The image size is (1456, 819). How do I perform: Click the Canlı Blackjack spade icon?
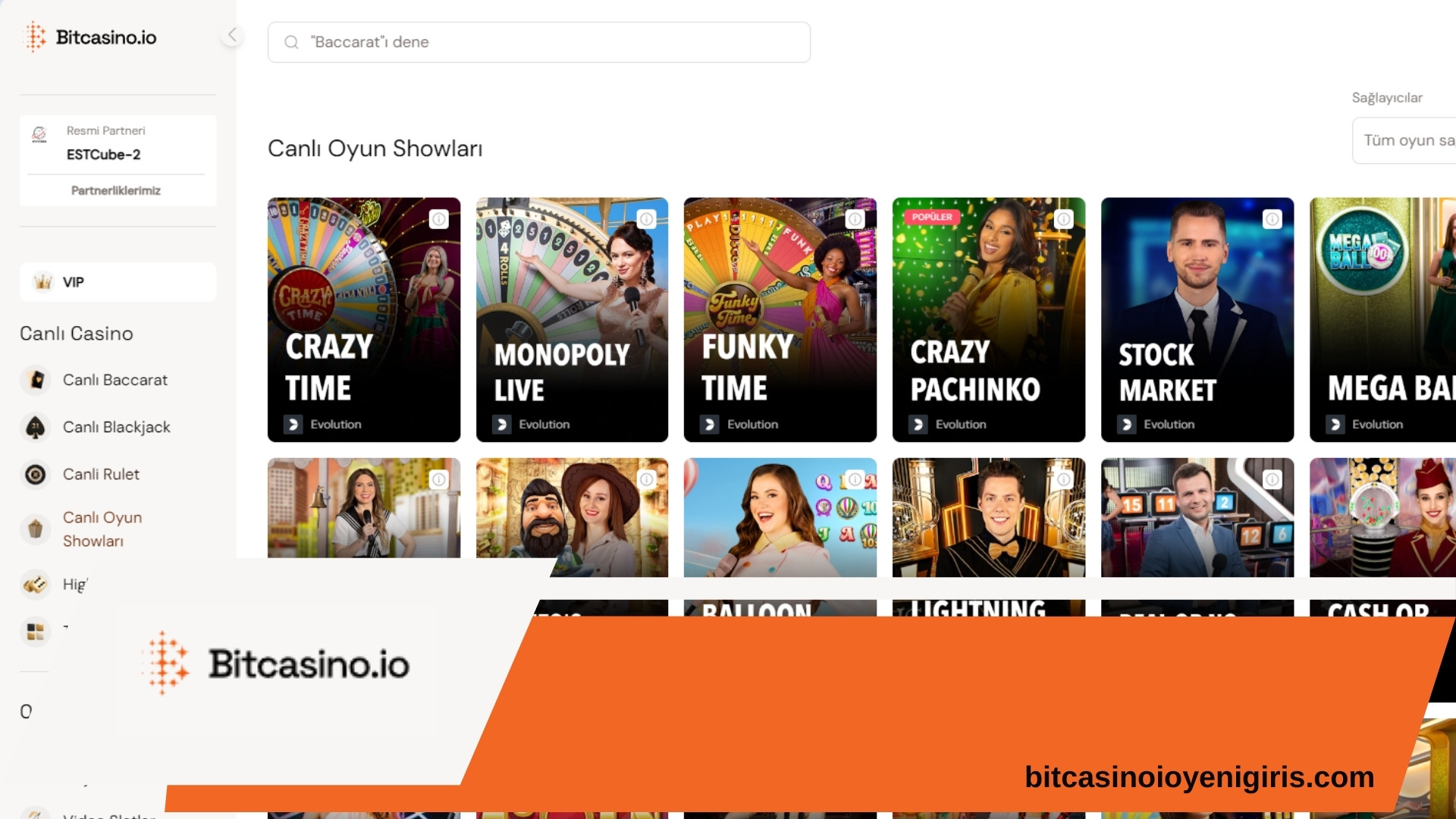[36, 427]
